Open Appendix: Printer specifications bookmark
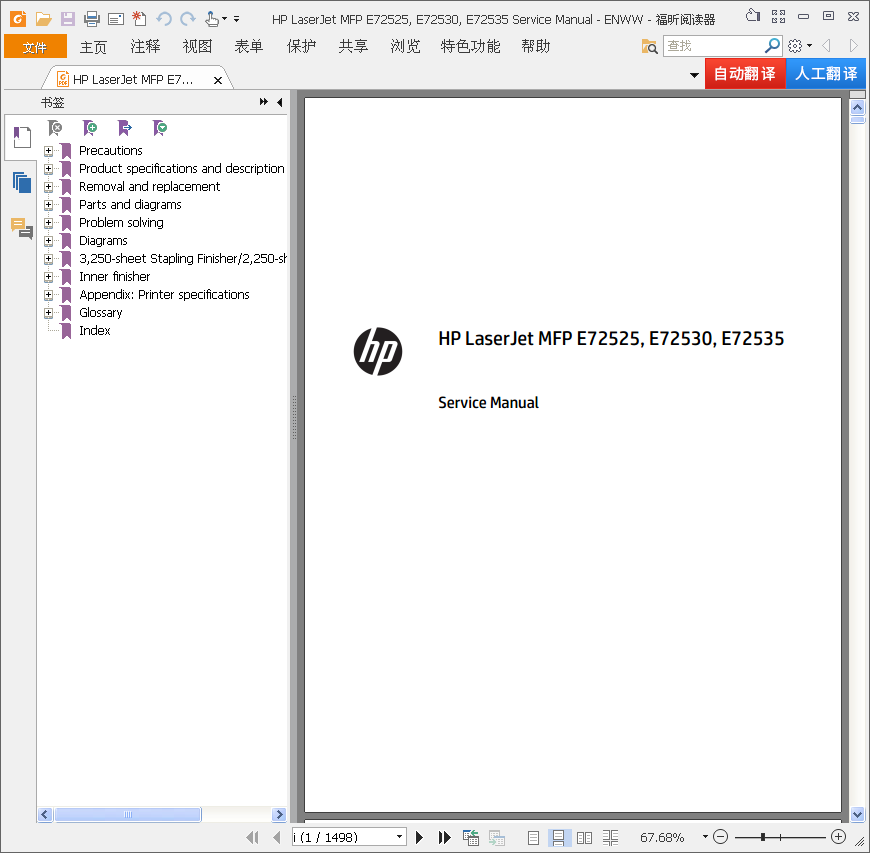The height and width of the screenshot is (853, 870). 164,295
